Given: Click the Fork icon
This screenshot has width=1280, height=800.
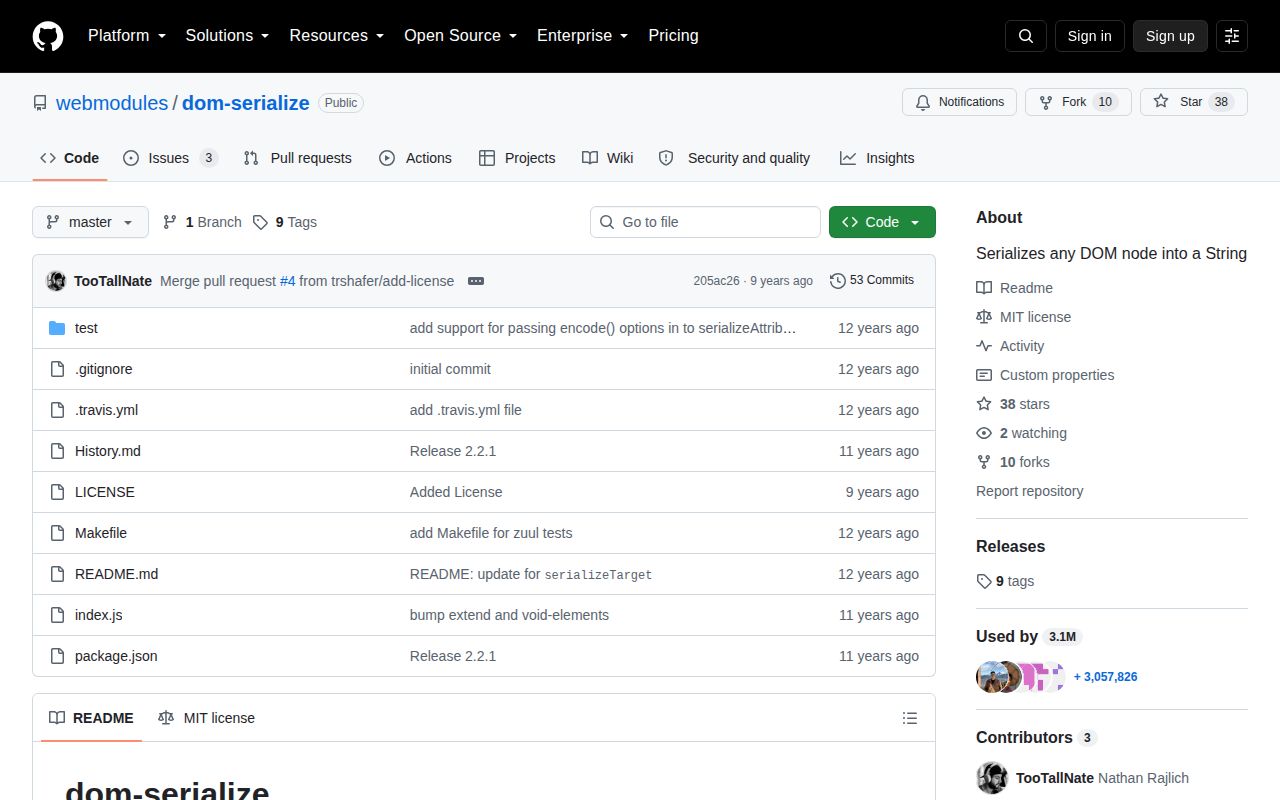Looking at the screenshot, I should (1046, 102).
